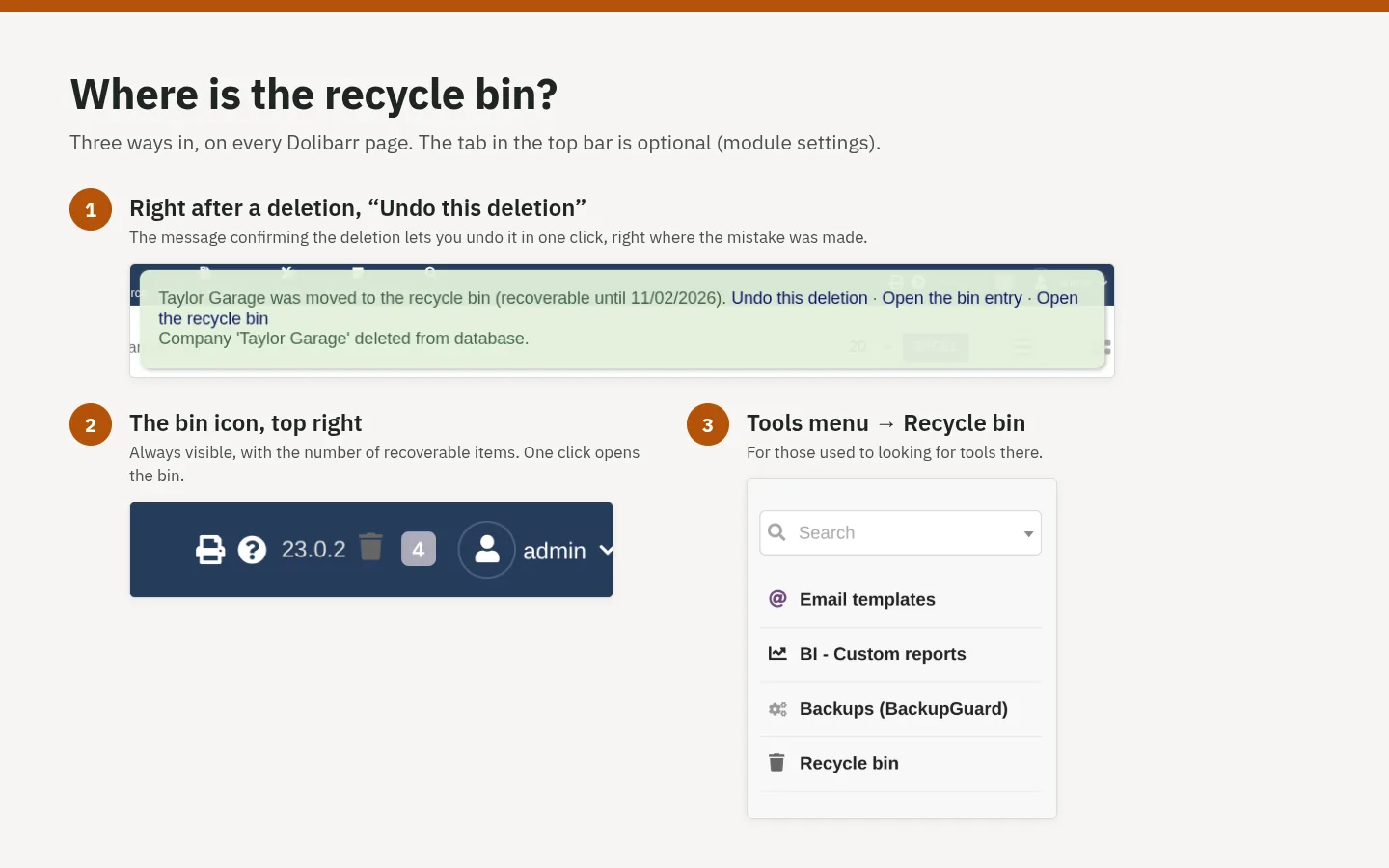Click the heading "Where is the recycle bin?"

(x=314, y=95)
